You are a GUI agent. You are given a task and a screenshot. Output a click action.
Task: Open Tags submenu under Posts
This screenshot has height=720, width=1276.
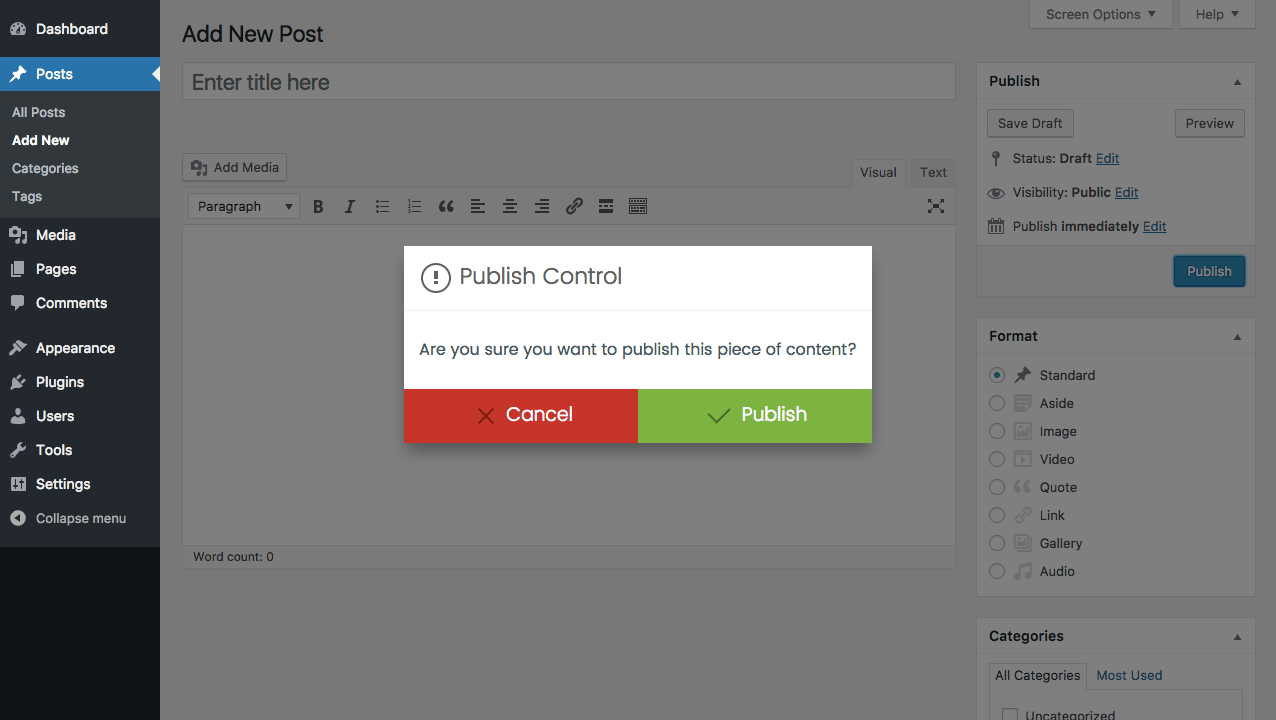coord(27,196)
